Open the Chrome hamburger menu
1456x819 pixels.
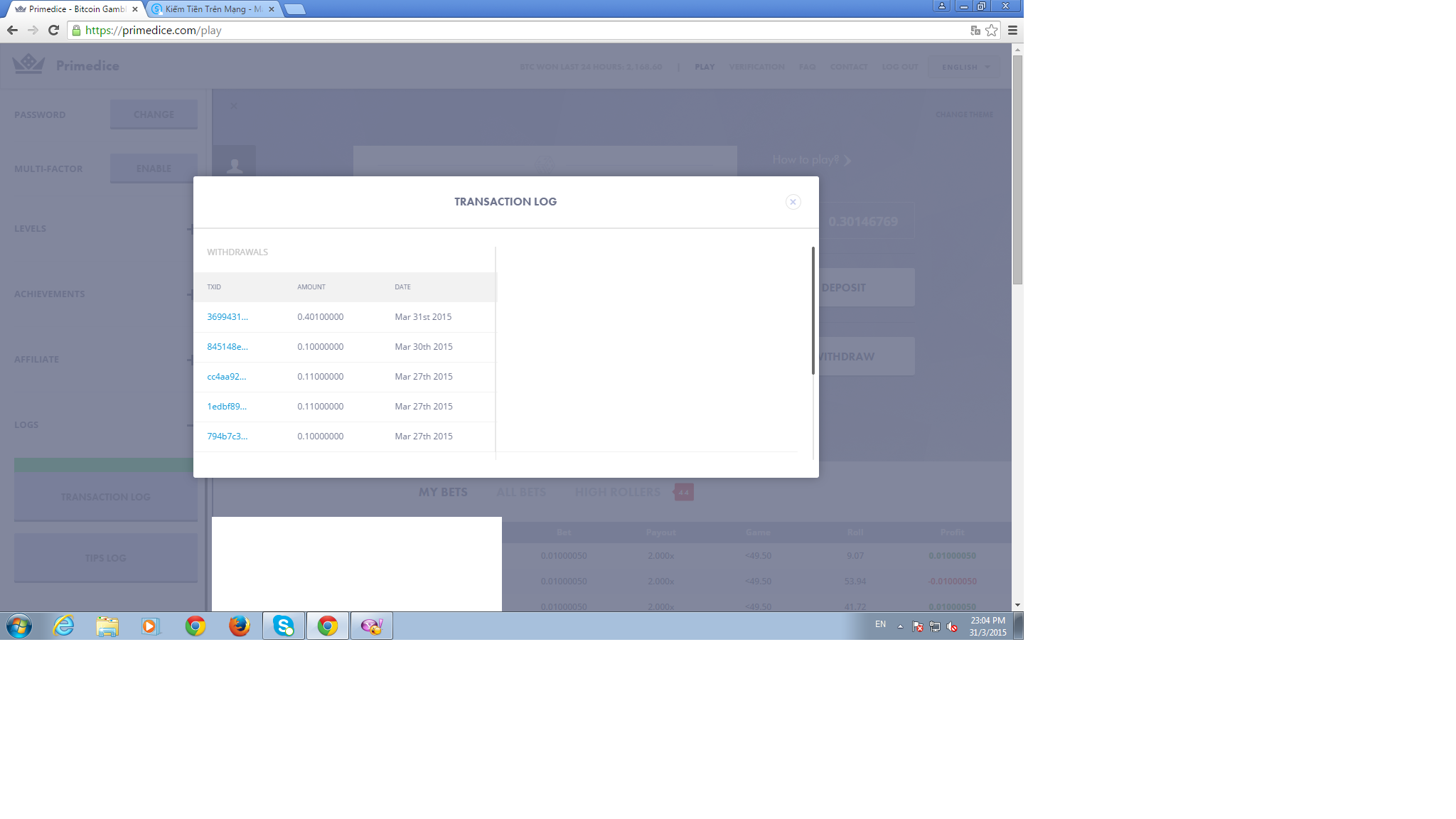(x=1012, y=30)
